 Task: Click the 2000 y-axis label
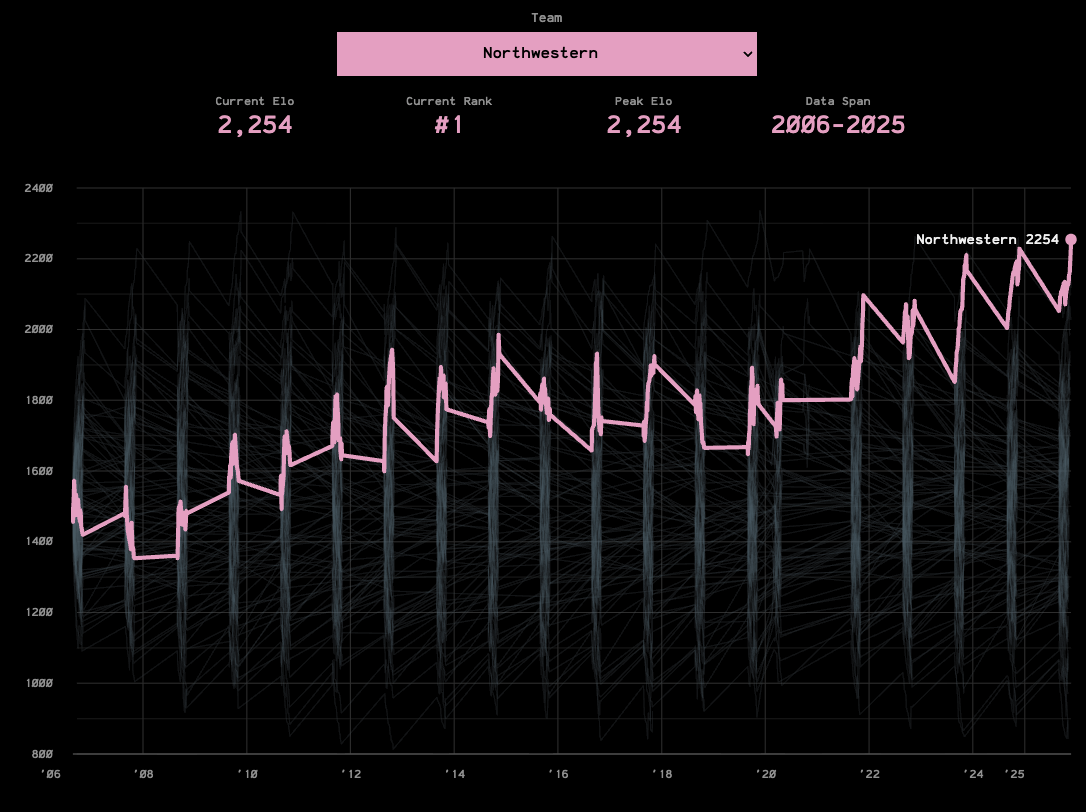tap(39, 329)
